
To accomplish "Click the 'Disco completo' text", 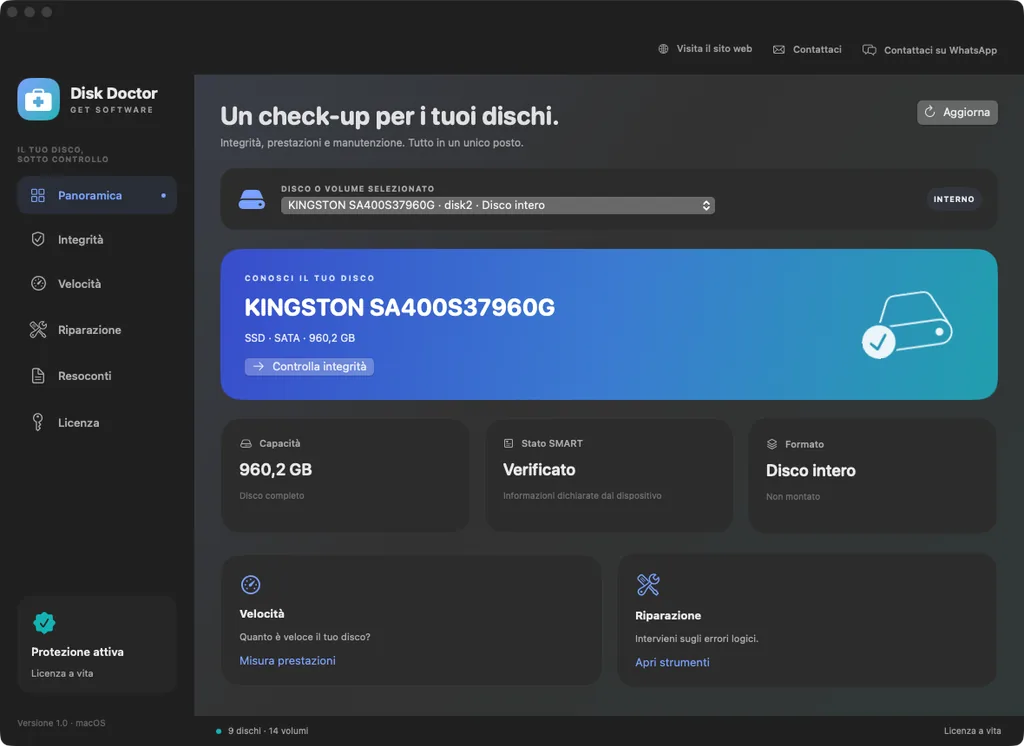I will [x=272, y=496].
